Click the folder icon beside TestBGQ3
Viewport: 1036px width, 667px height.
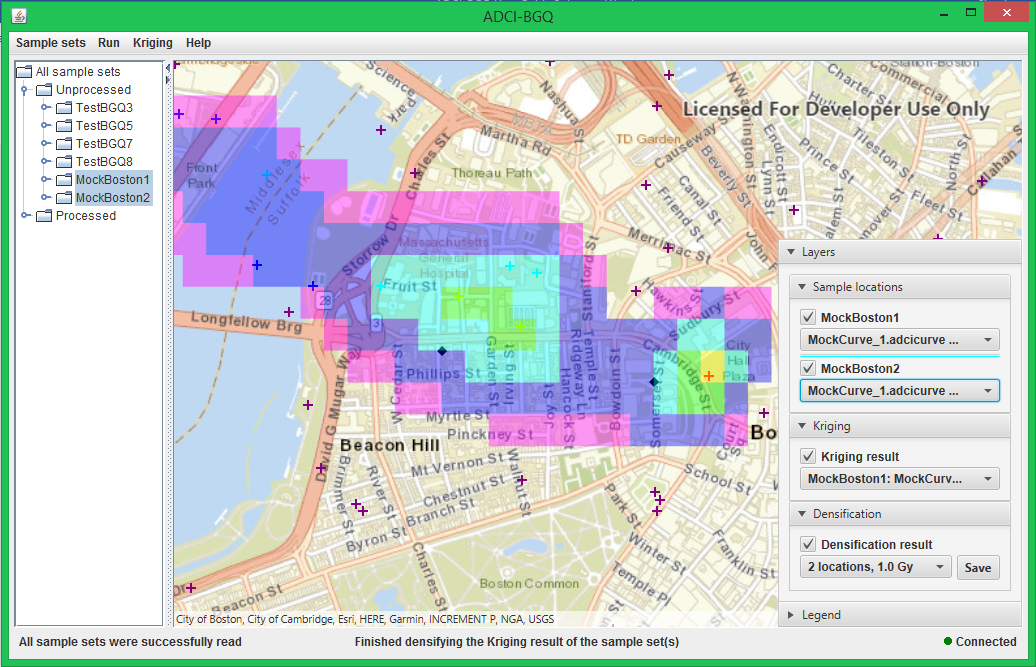[64, 108]
